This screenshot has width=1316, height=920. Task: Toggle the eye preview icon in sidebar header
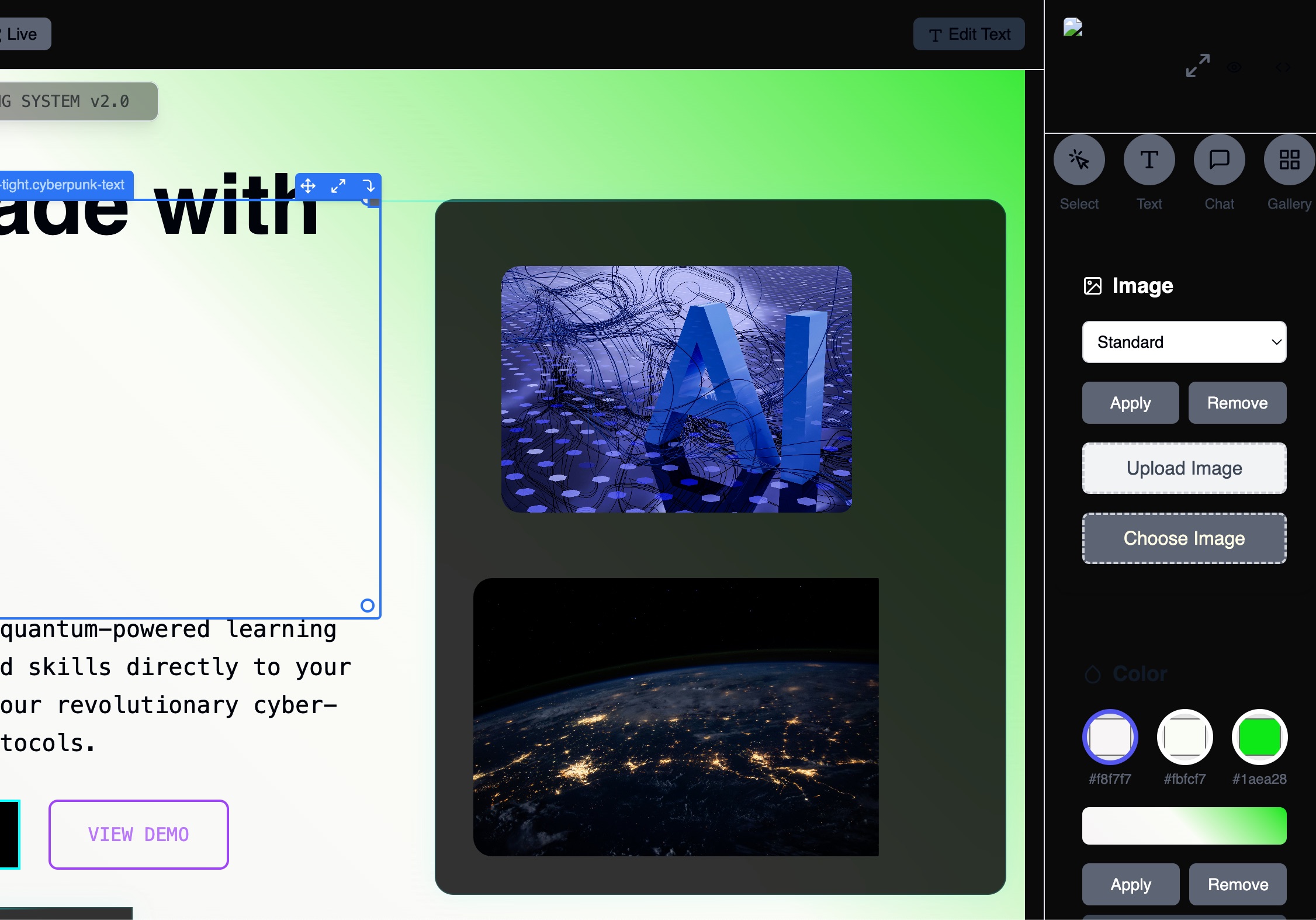tap(1234, 67)
